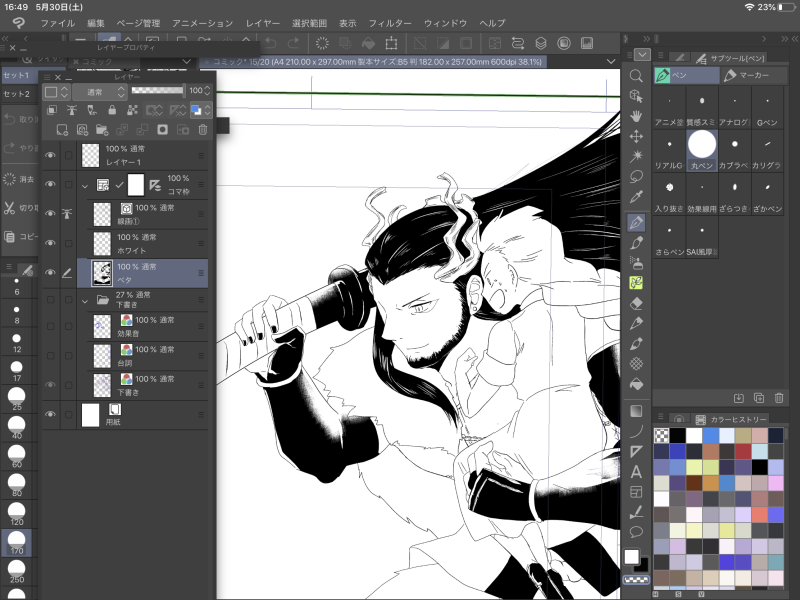Collapse the コマ枠 frame folder

[x=86, y=185]
